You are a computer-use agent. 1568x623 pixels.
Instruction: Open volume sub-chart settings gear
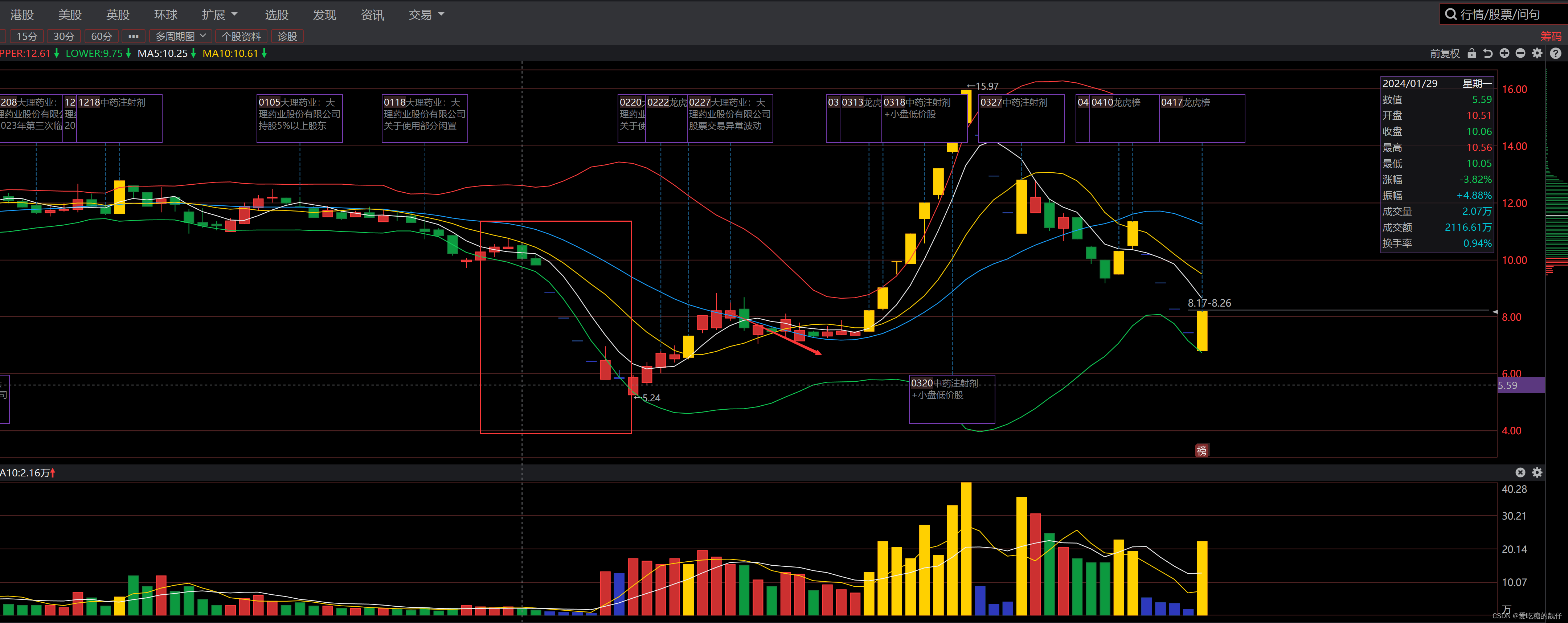point(1537,472)
